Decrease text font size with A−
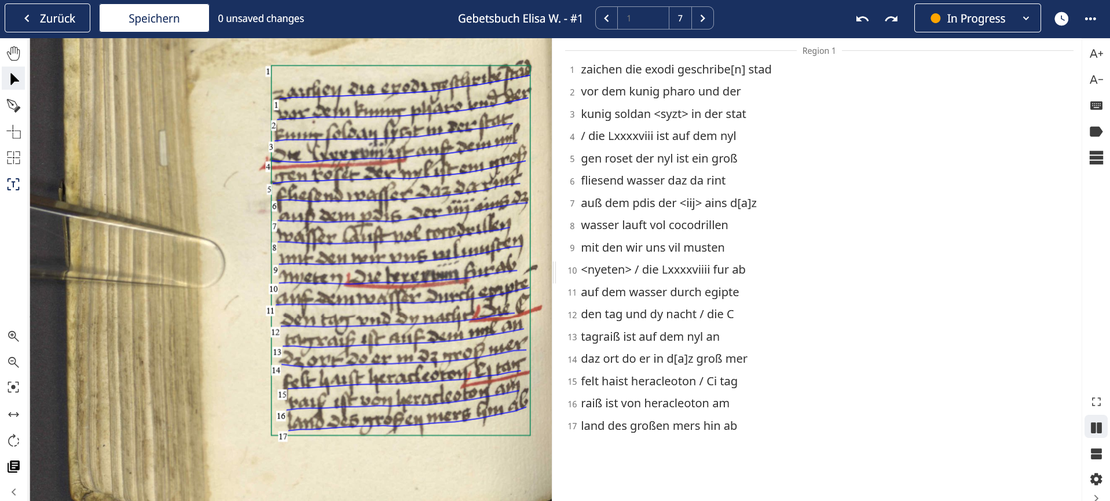This screenshot has height=501, width=1110. coord(1096,80)
